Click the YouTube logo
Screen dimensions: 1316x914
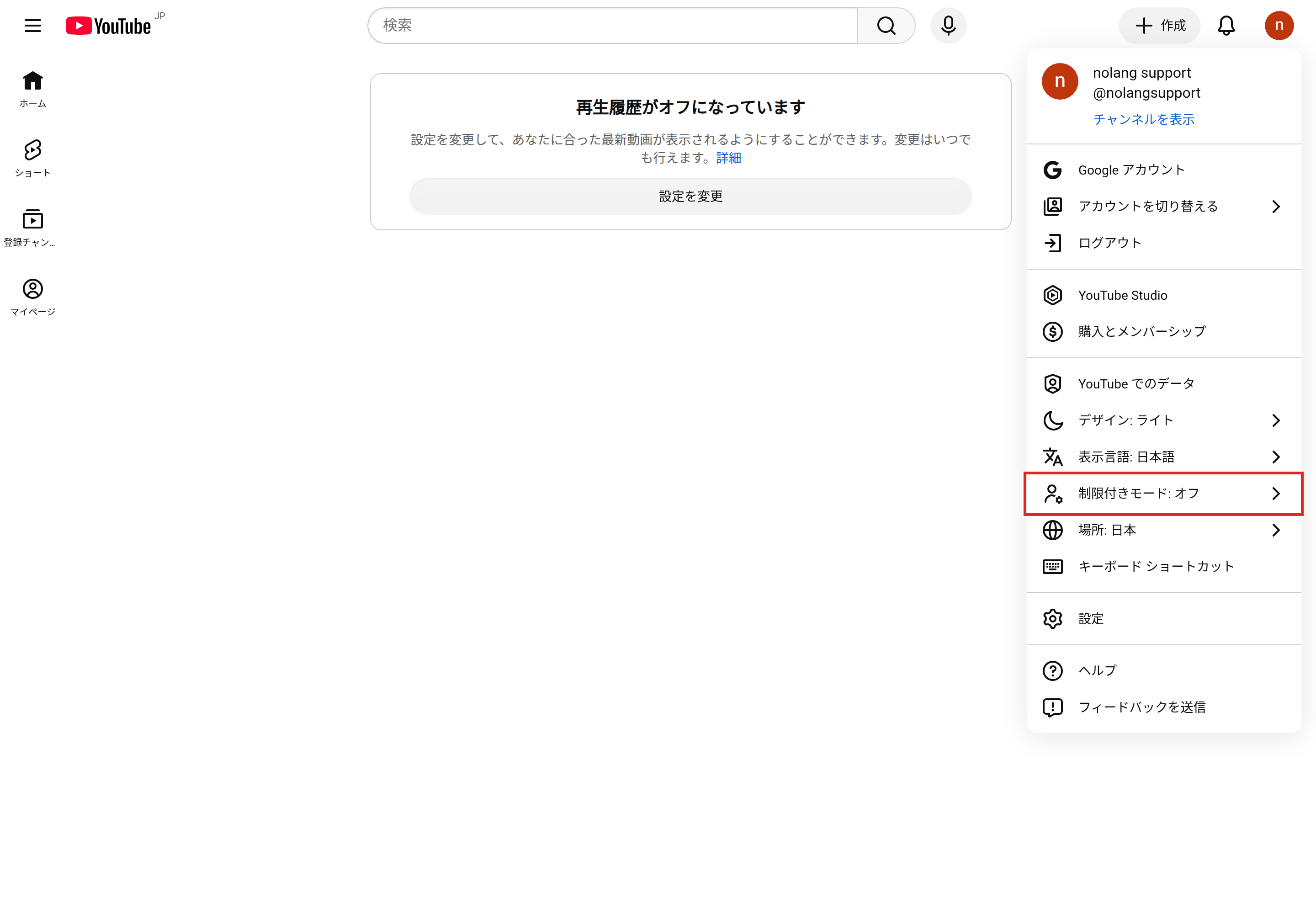click(x=108, y=26)
